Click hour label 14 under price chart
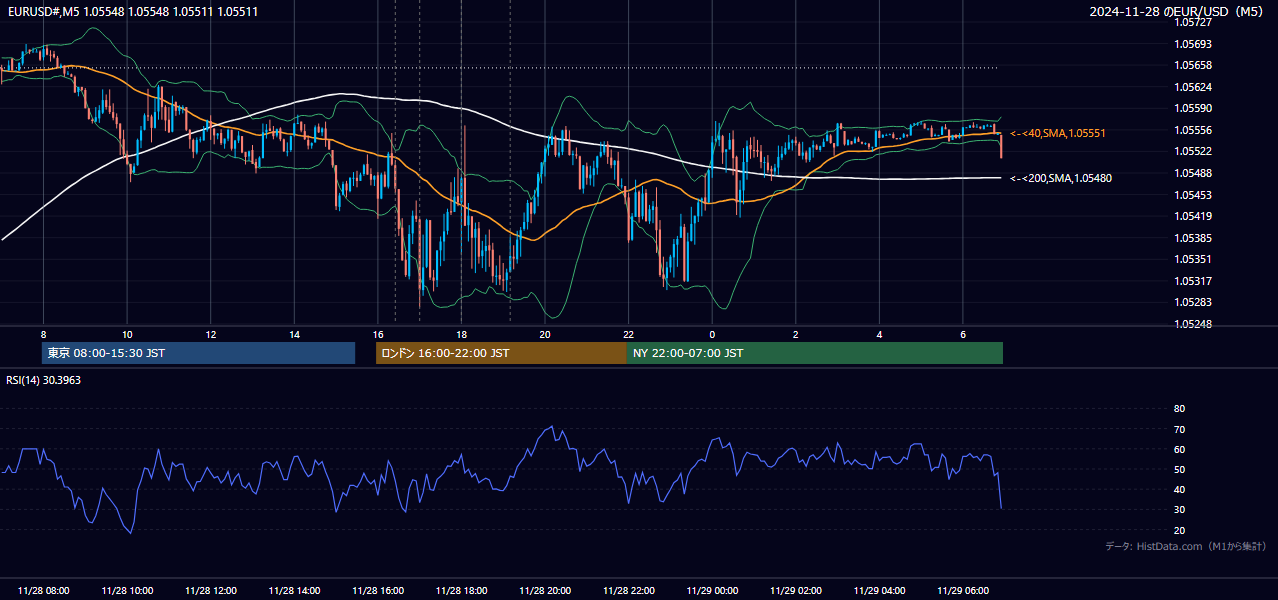The width and height of the screenshot is (1278, 600). click(294, 334)
